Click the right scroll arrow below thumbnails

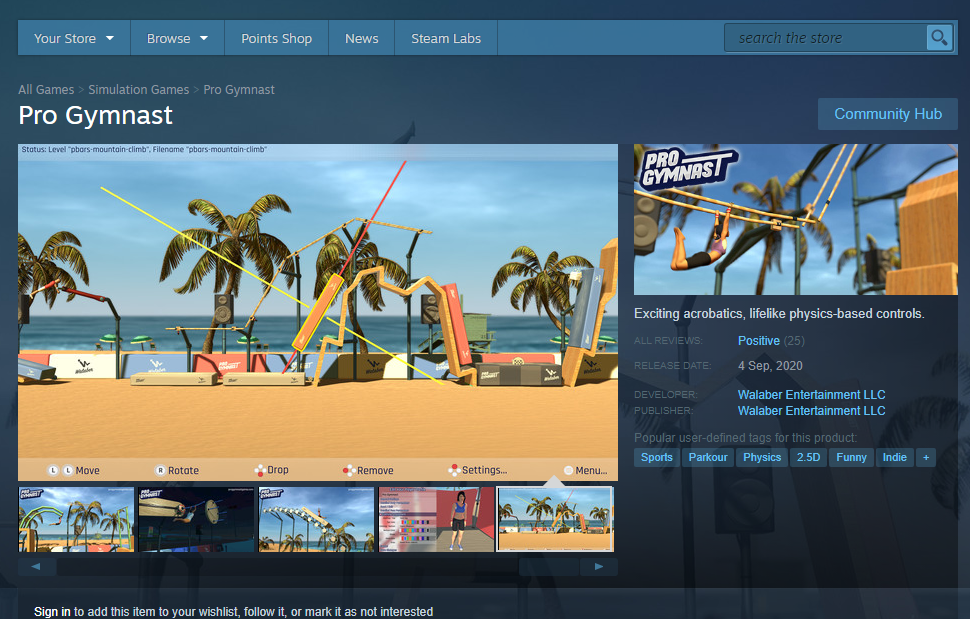click(598, 566)
